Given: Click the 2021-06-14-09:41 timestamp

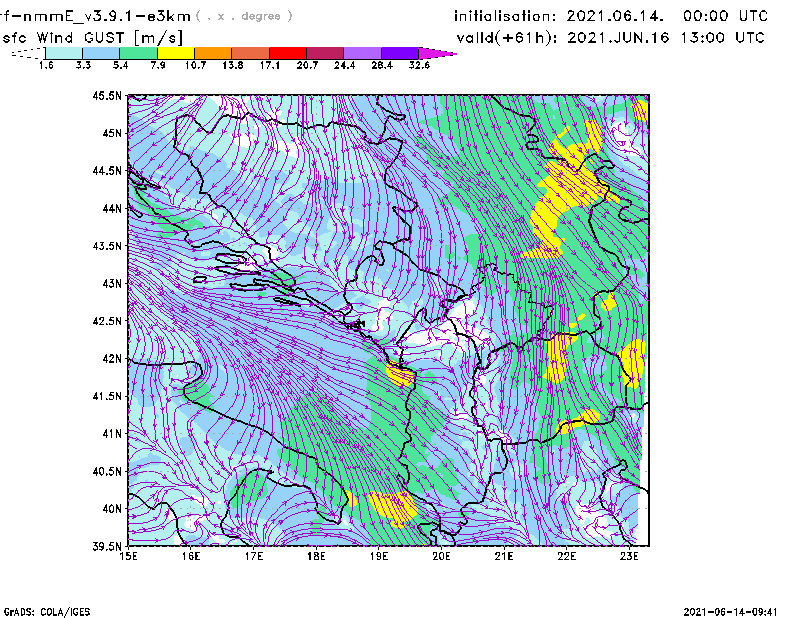Looking at the screenshot, I should pos(731,612).
